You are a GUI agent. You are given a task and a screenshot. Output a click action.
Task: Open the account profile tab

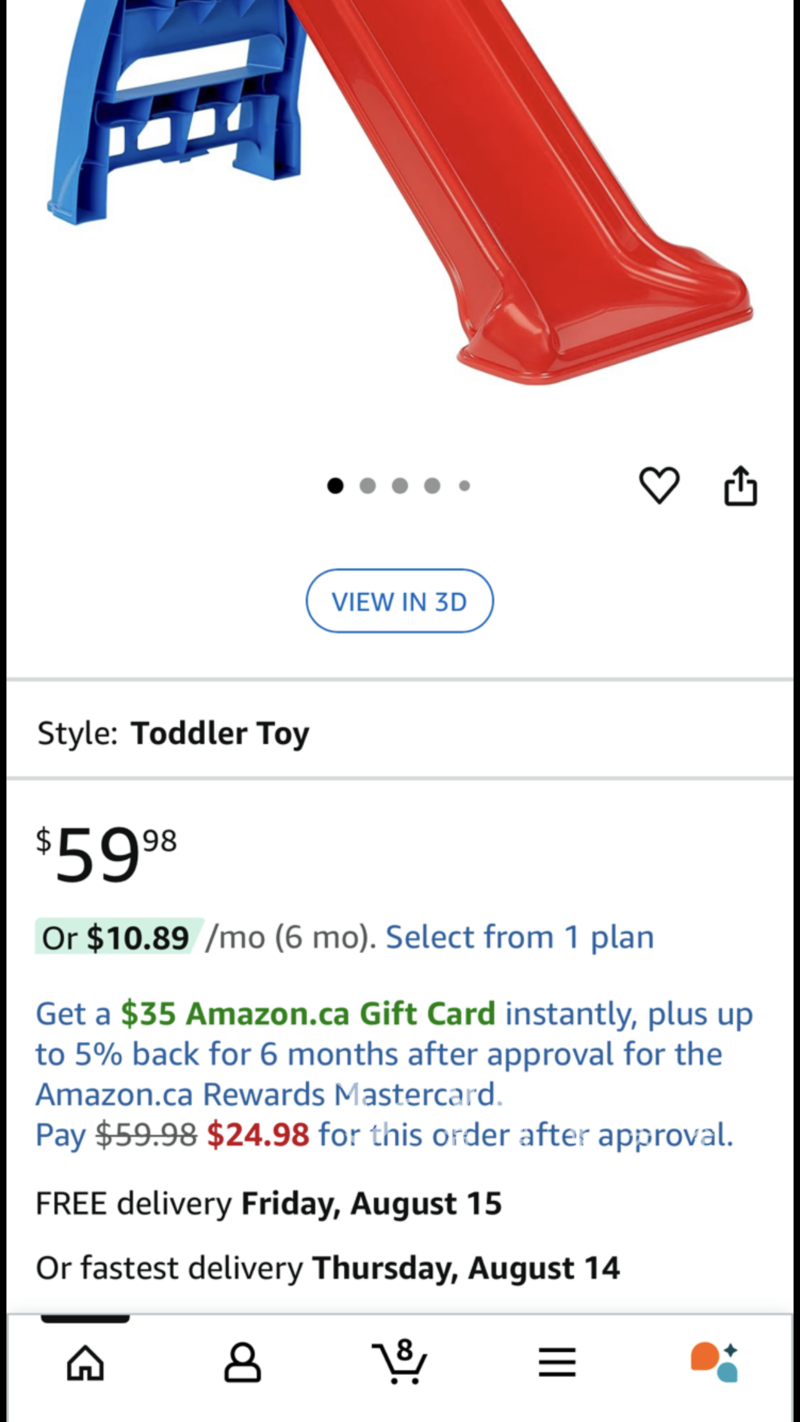(242, 1362)
